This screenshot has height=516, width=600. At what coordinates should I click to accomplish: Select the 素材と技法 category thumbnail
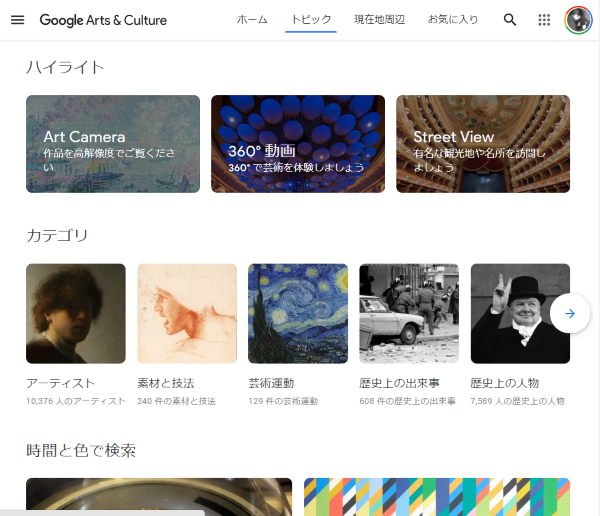(187, 313)
